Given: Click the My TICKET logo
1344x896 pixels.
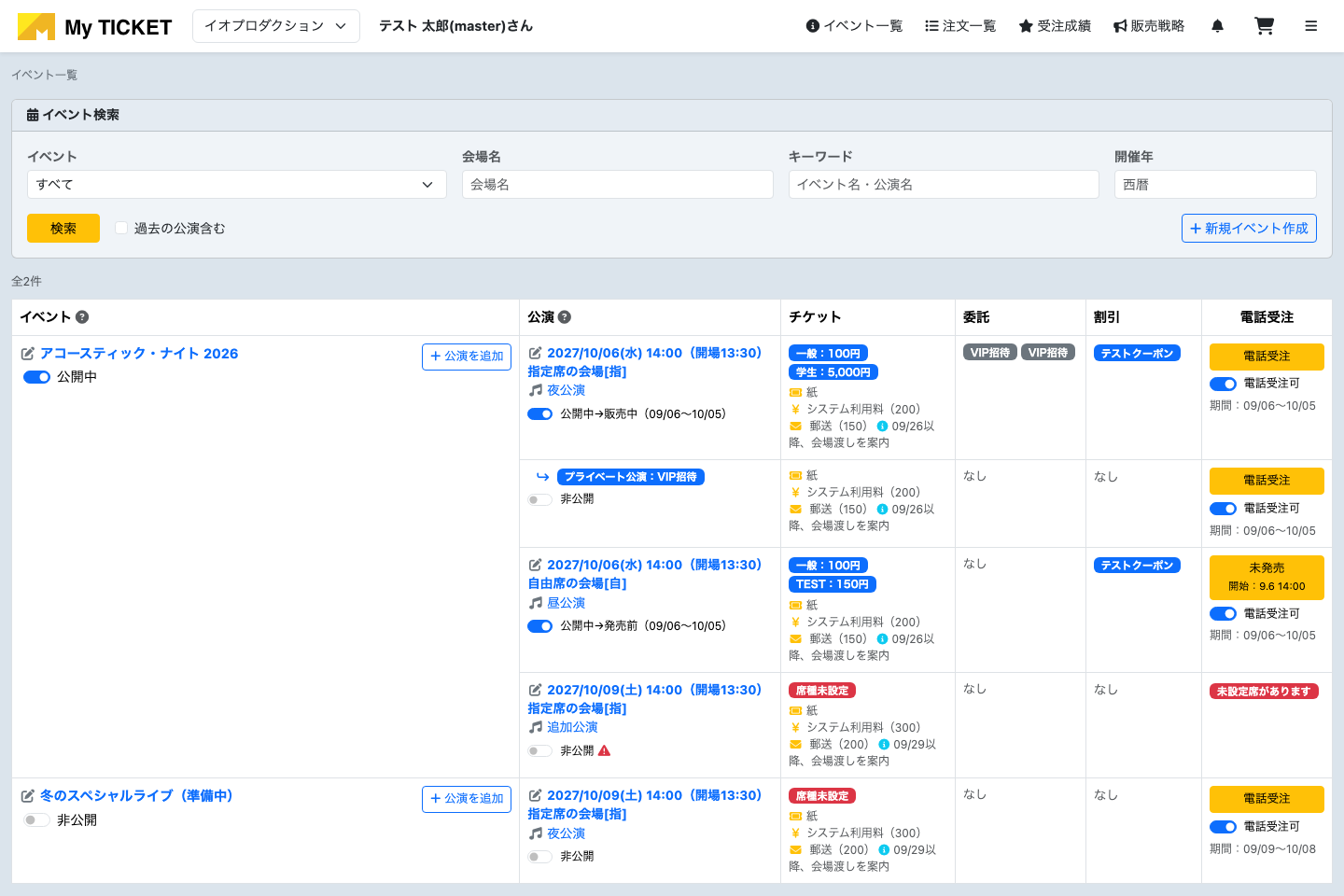Looking at the screenshot, I should coord(94,27).
